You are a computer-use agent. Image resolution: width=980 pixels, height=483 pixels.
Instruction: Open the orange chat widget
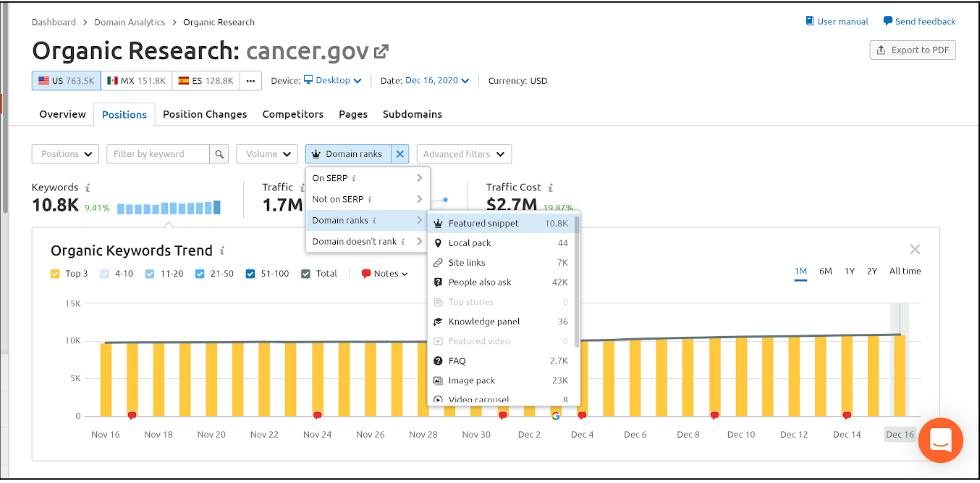(x=941, y=441)
